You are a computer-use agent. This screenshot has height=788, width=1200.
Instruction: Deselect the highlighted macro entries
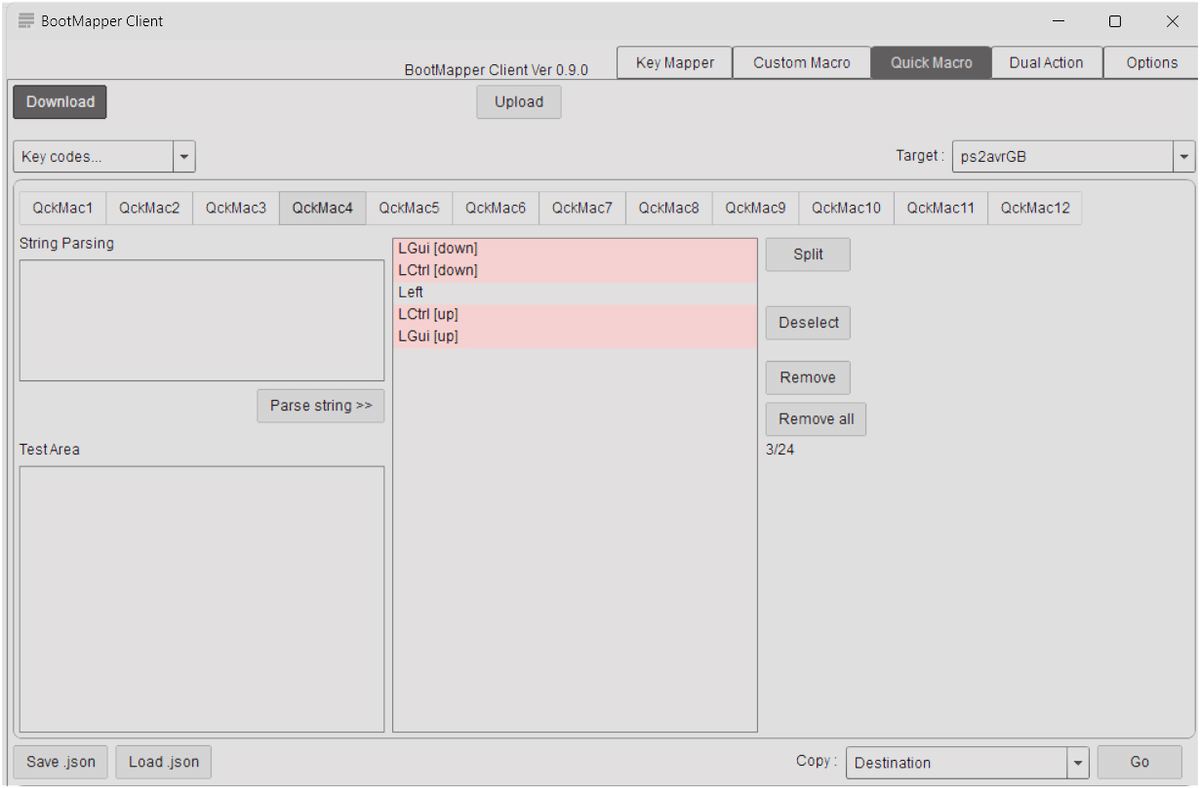click(807, 322)
